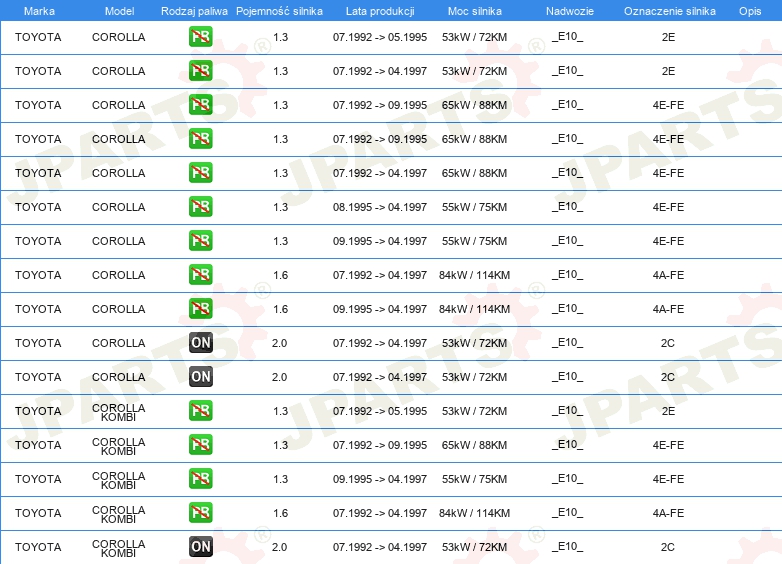Image resolution: width=782 pixels, height=564 pixels.
Task: Select date range 08.1995 -> 04.1997
Action: (380, 207)
